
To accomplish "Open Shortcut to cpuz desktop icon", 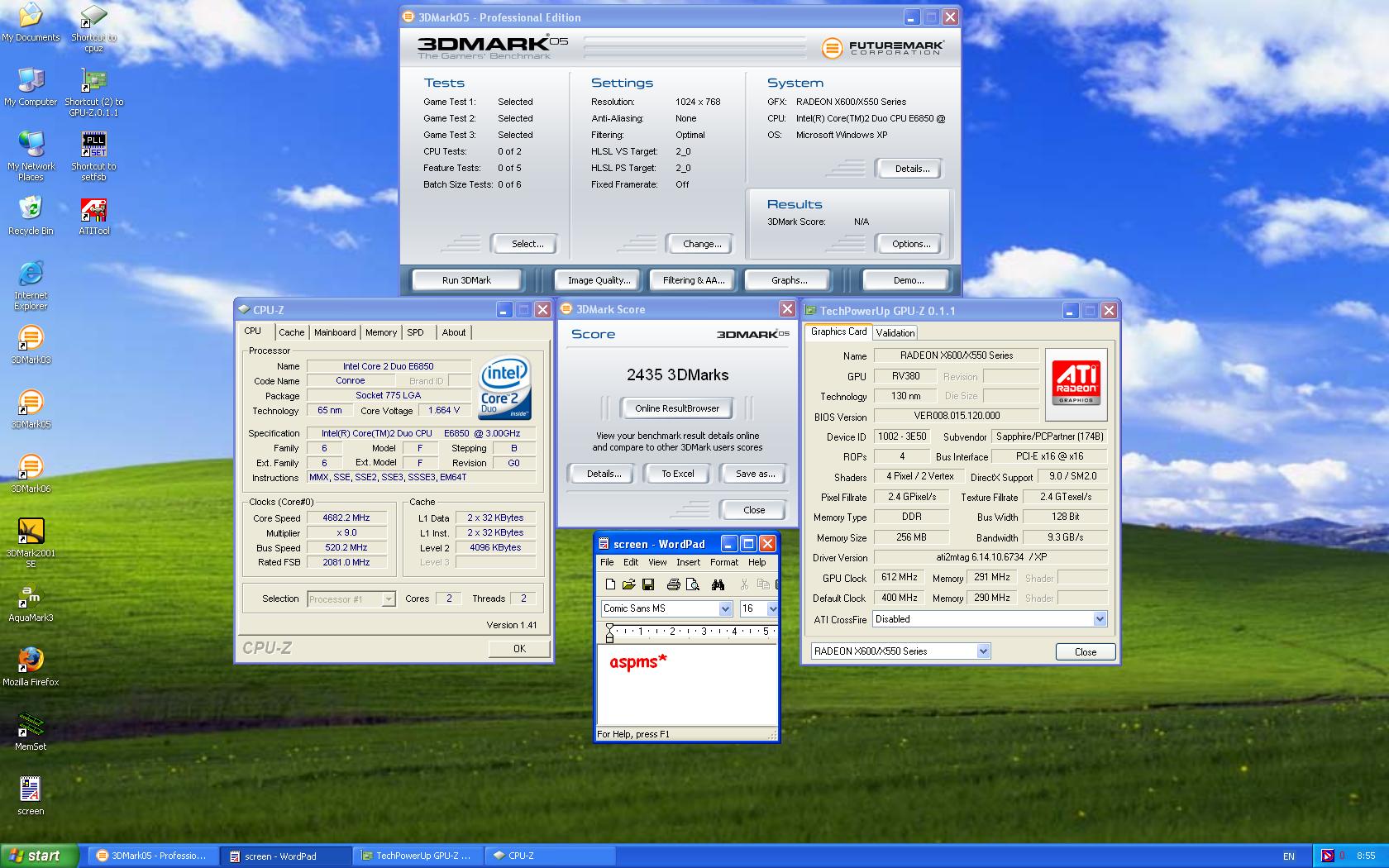I will click(93, 28).
